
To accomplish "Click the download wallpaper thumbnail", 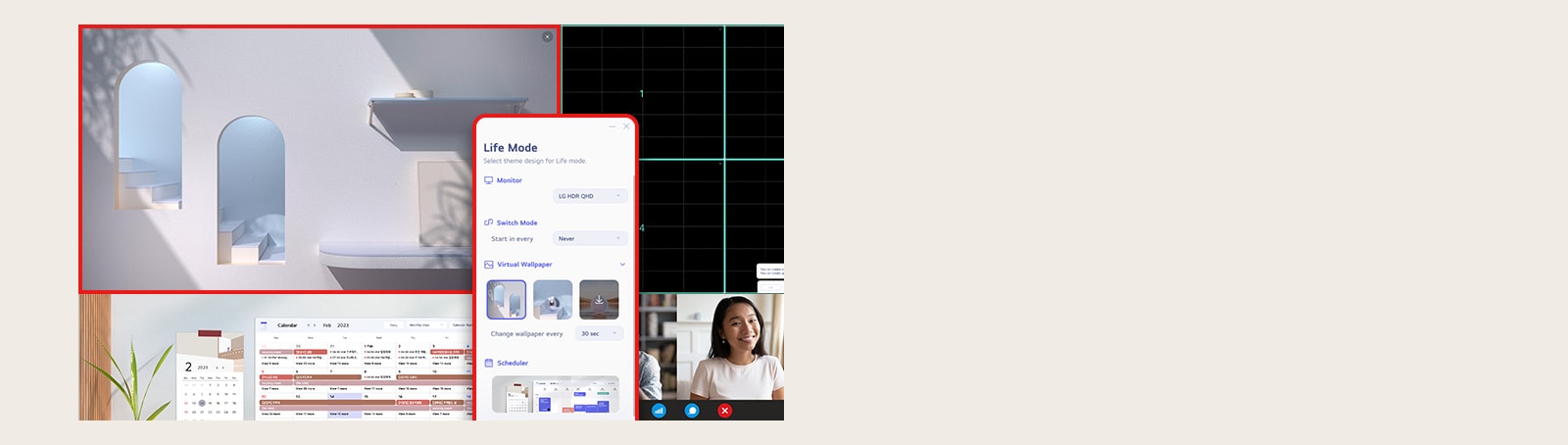I will point(599,300).
